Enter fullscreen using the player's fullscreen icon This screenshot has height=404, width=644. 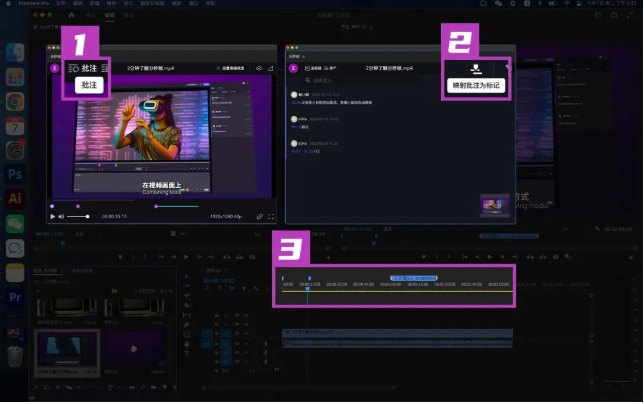point(272,216)
